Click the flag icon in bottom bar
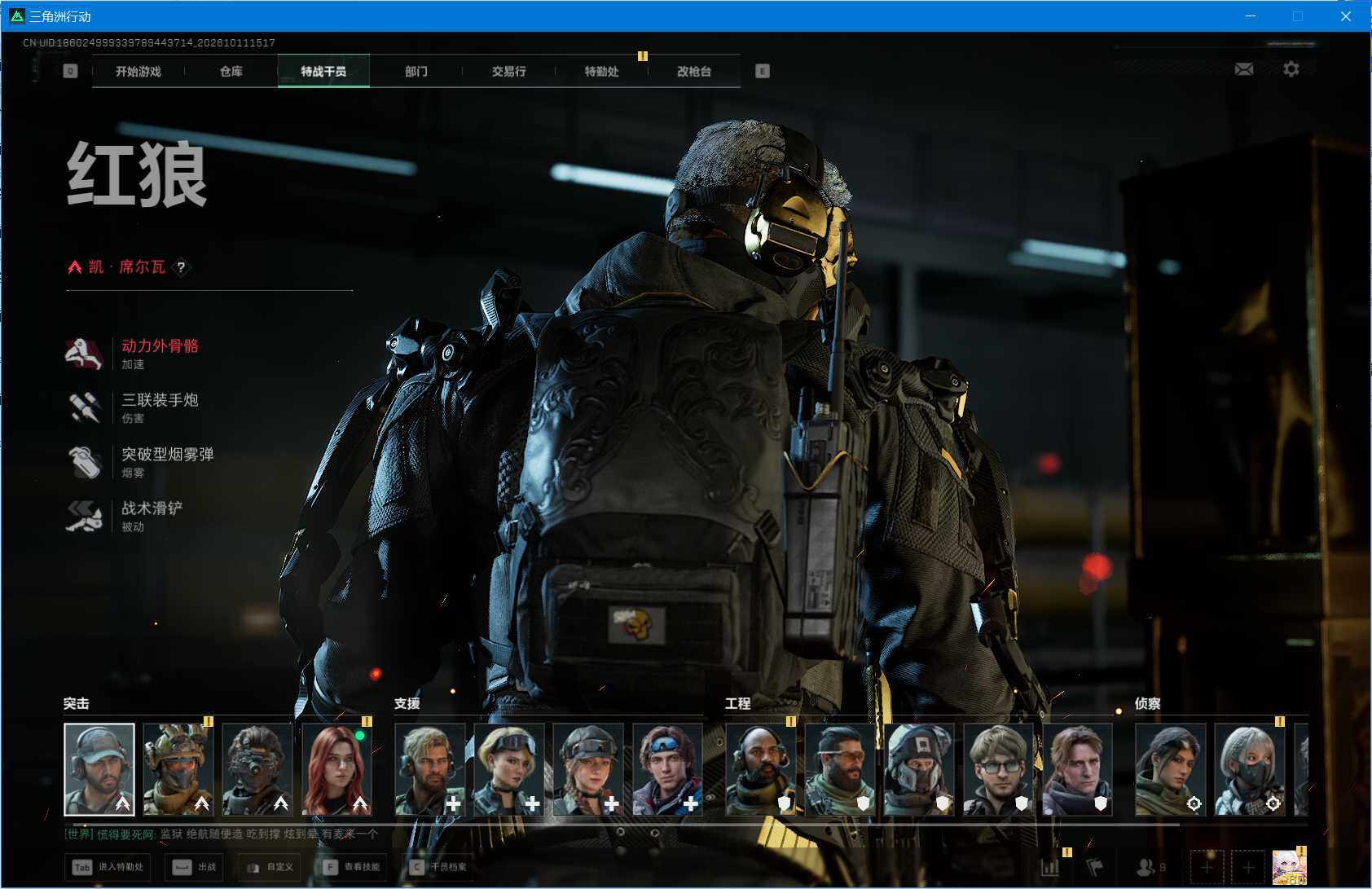Image resolution: width=1372 pixels, height=889 pixels. (1095, 867)
